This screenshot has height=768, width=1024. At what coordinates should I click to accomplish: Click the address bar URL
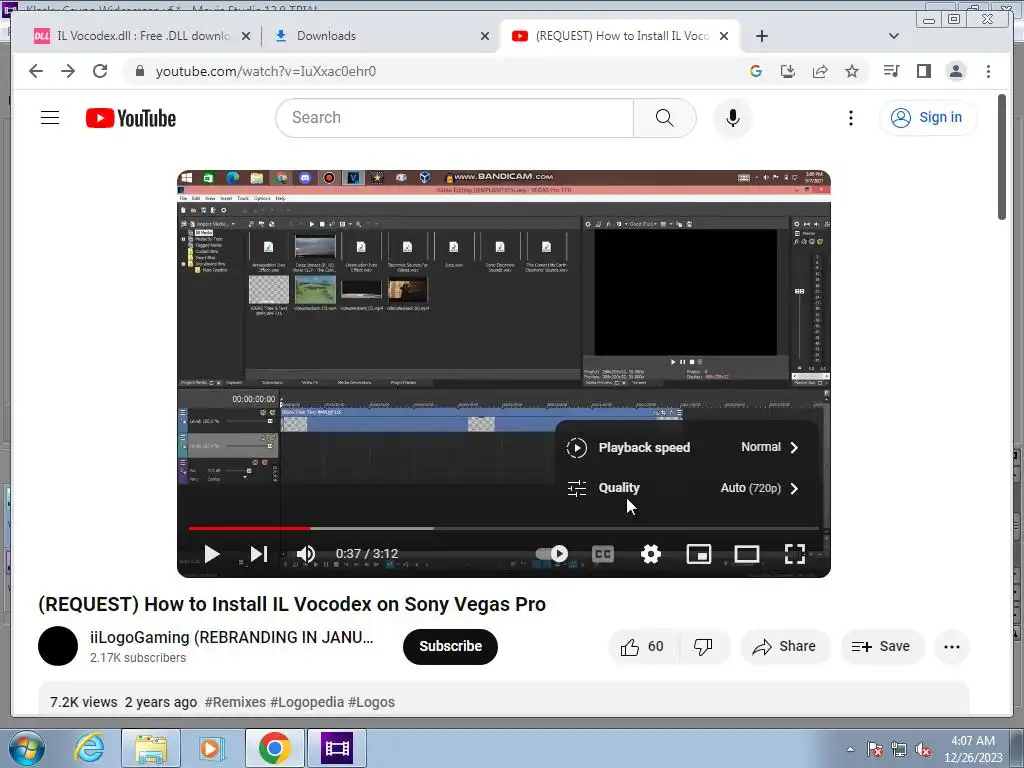click(266, 71)
